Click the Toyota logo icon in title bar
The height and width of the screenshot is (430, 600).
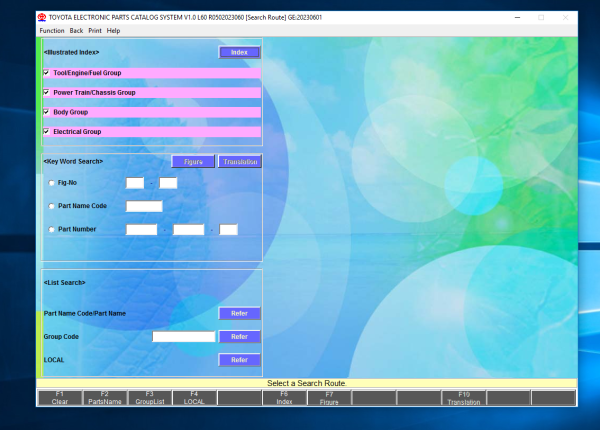pyautogui.click(x=42, y=17)
